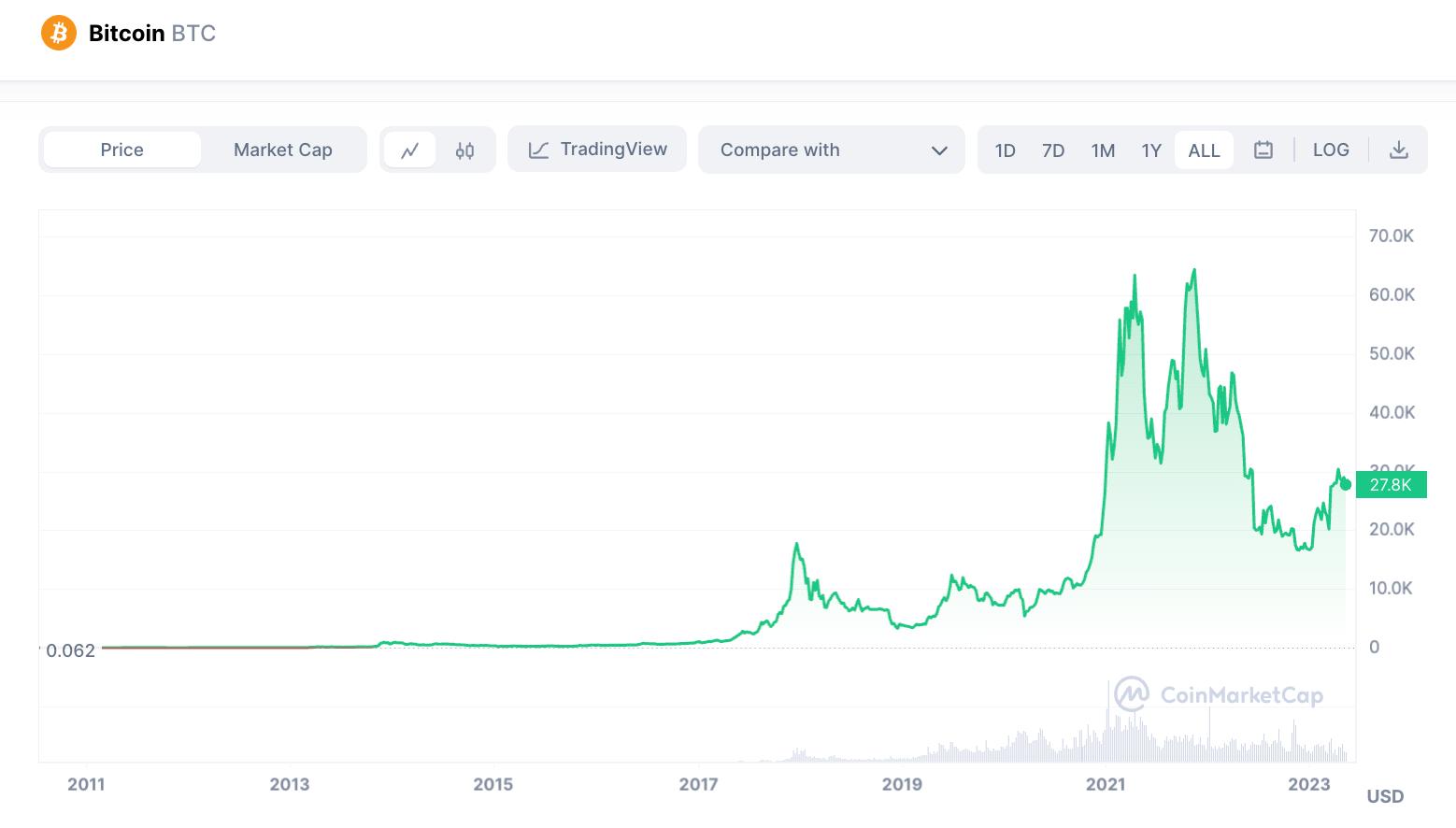Switch chart to Market Cap
Viewport: 1456px width, 828px height.
[x=282, y=150]
